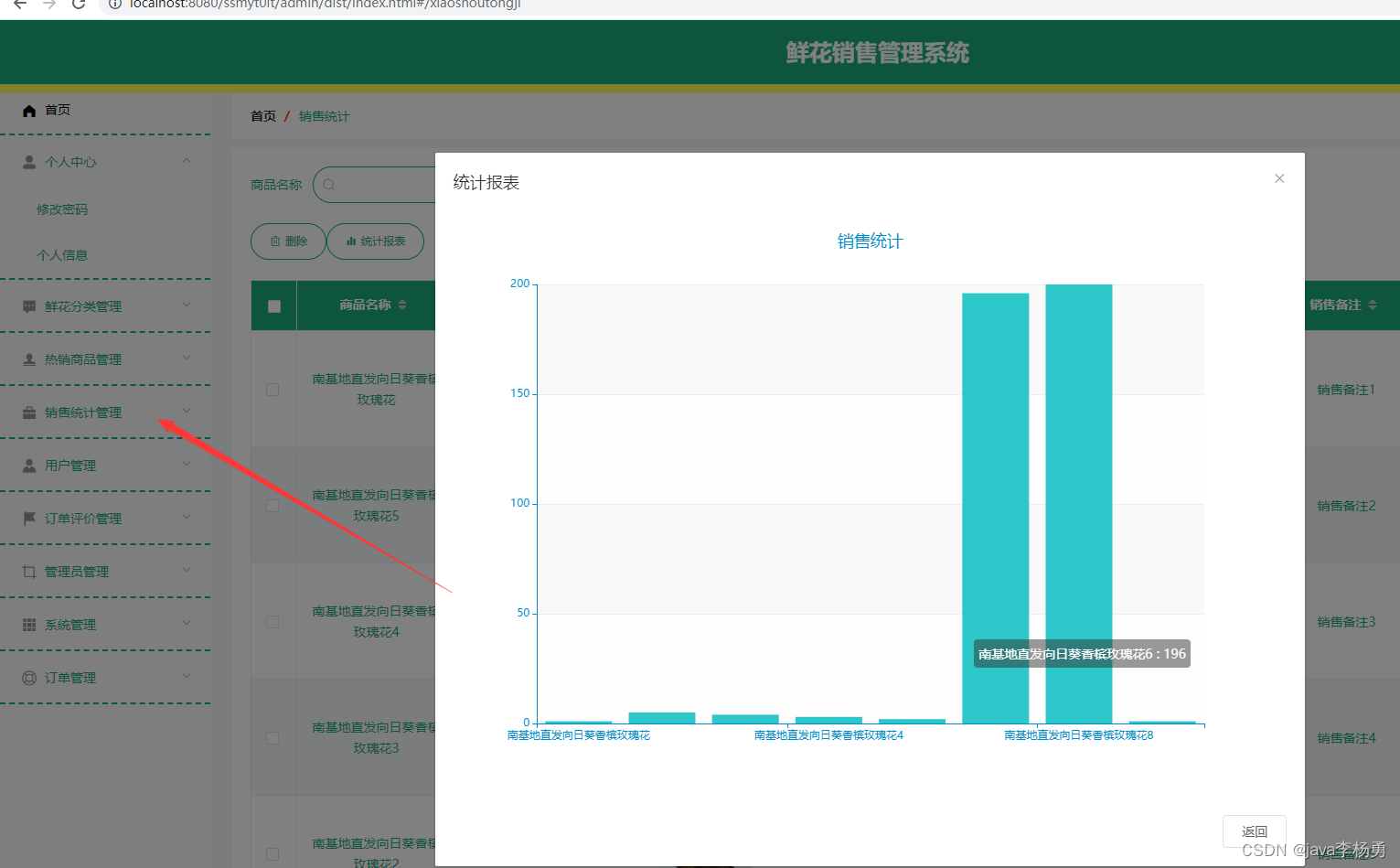Click the 返回 button in the dialog
The image size is (1400, 868).
1255,831
